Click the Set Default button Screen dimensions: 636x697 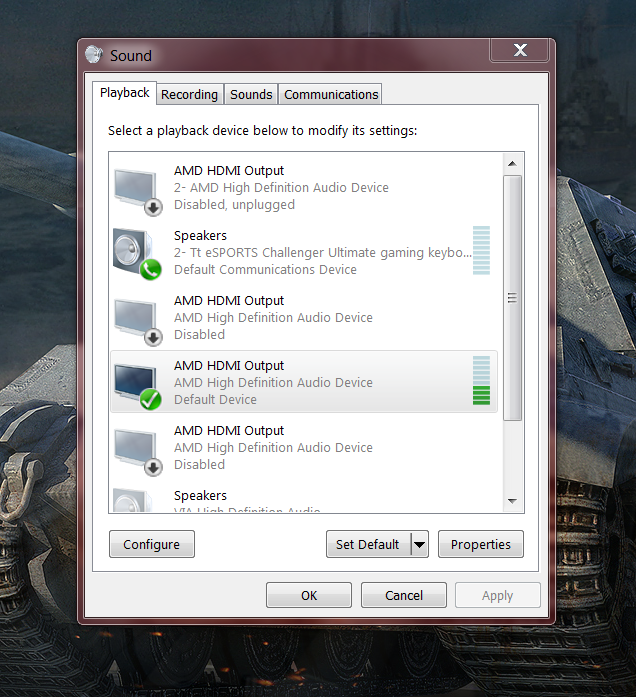point(368,544)
